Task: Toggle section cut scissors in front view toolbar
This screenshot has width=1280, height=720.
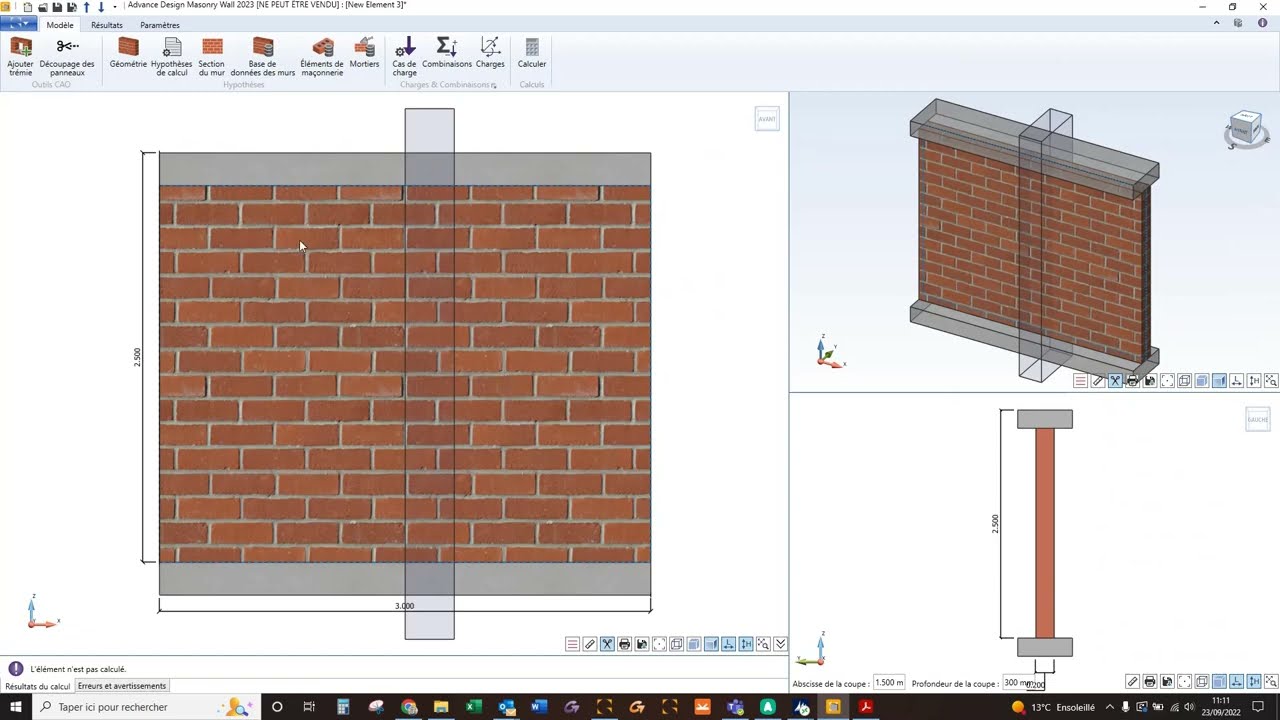Action: [607, 644]
